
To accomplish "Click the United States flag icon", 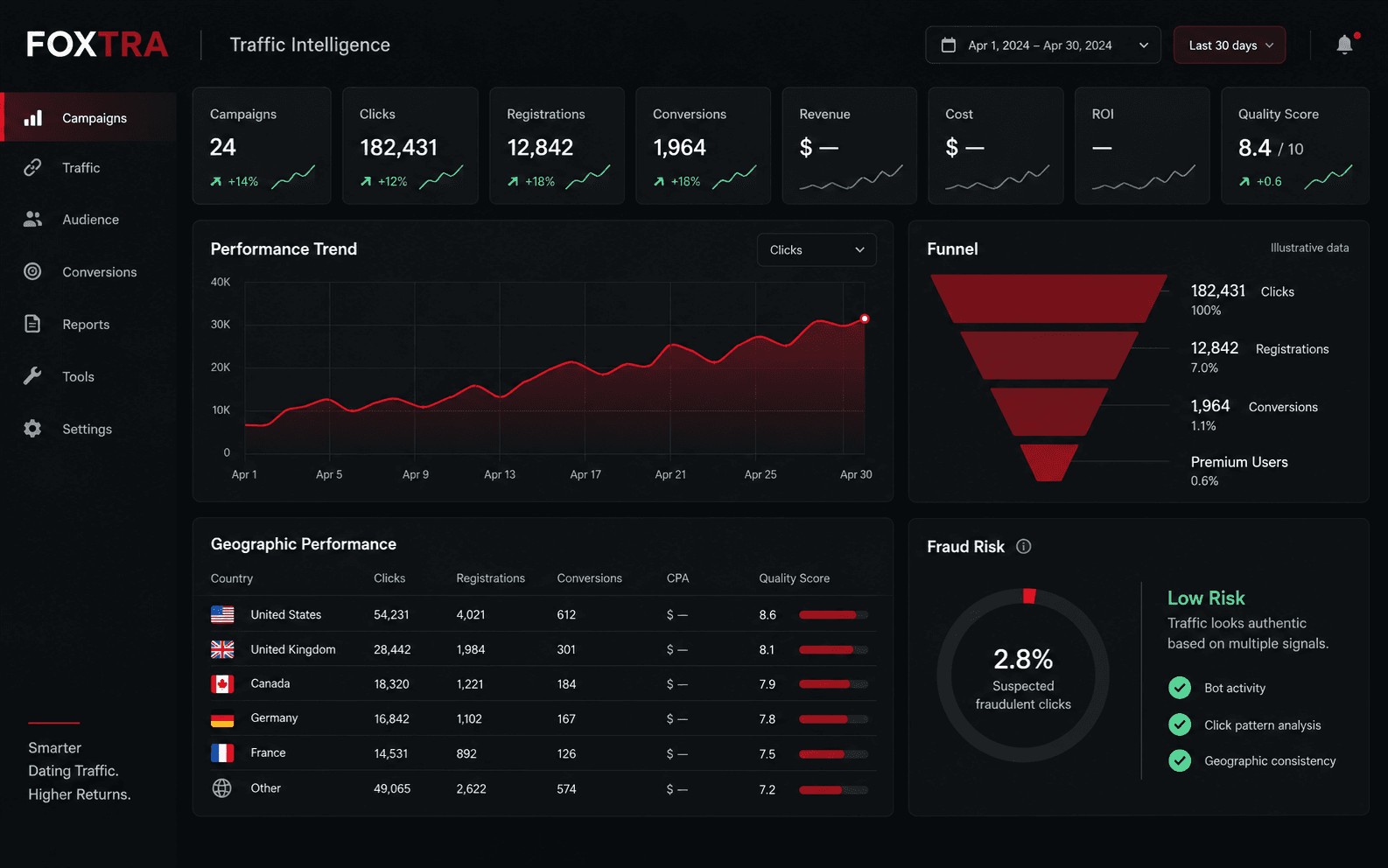I will (x=222, y=614).
